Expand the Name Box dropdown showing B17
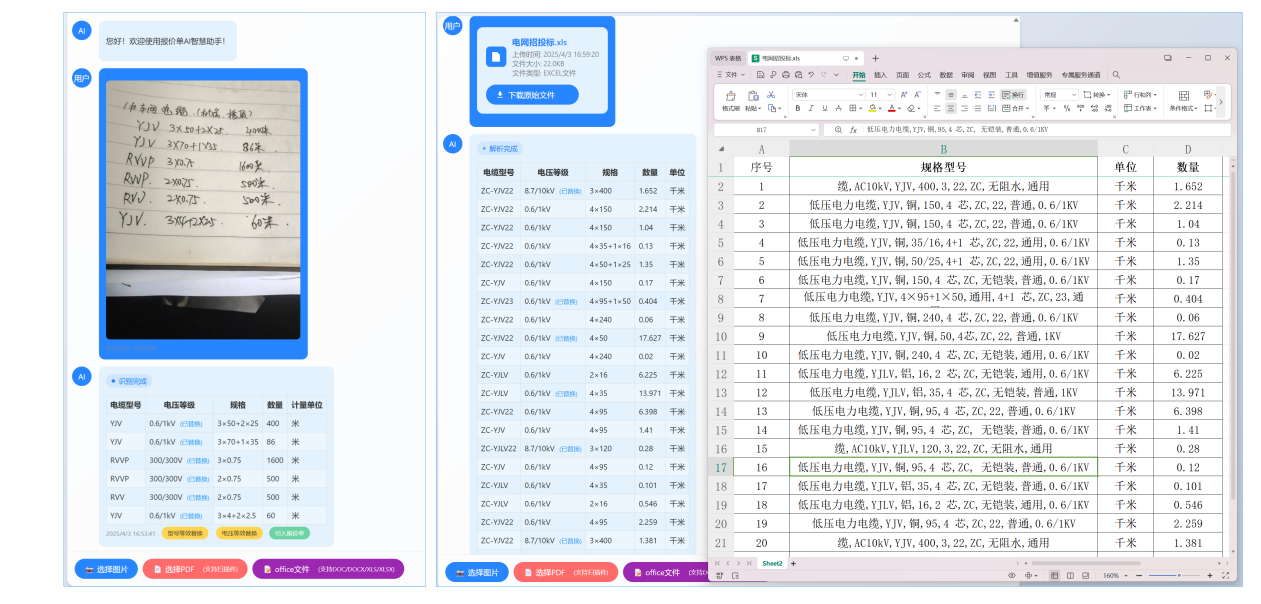This screenshot has width=1261, height=604. point(813,130)
